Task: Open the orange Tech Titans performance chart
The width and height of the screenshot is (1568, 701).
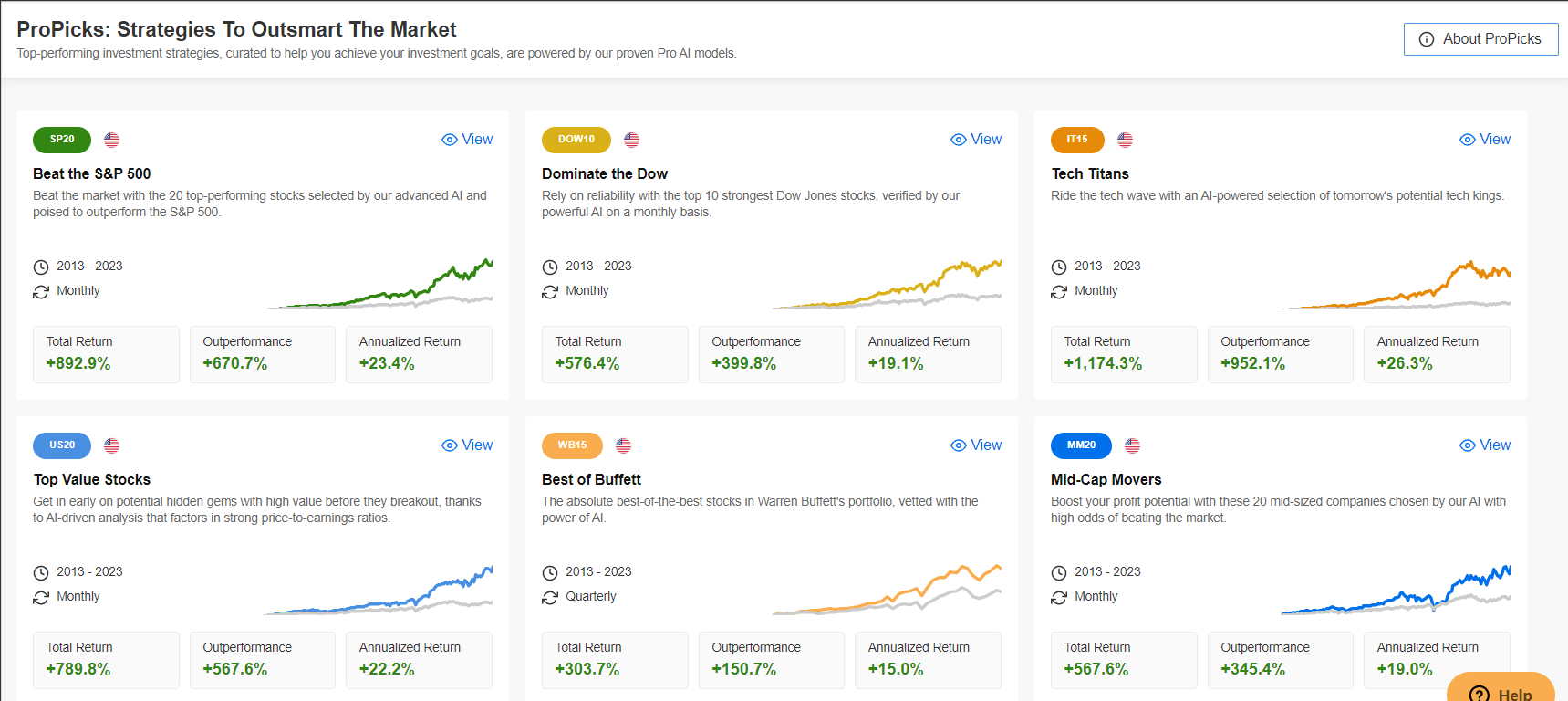Action: (x=1396, y=284)
